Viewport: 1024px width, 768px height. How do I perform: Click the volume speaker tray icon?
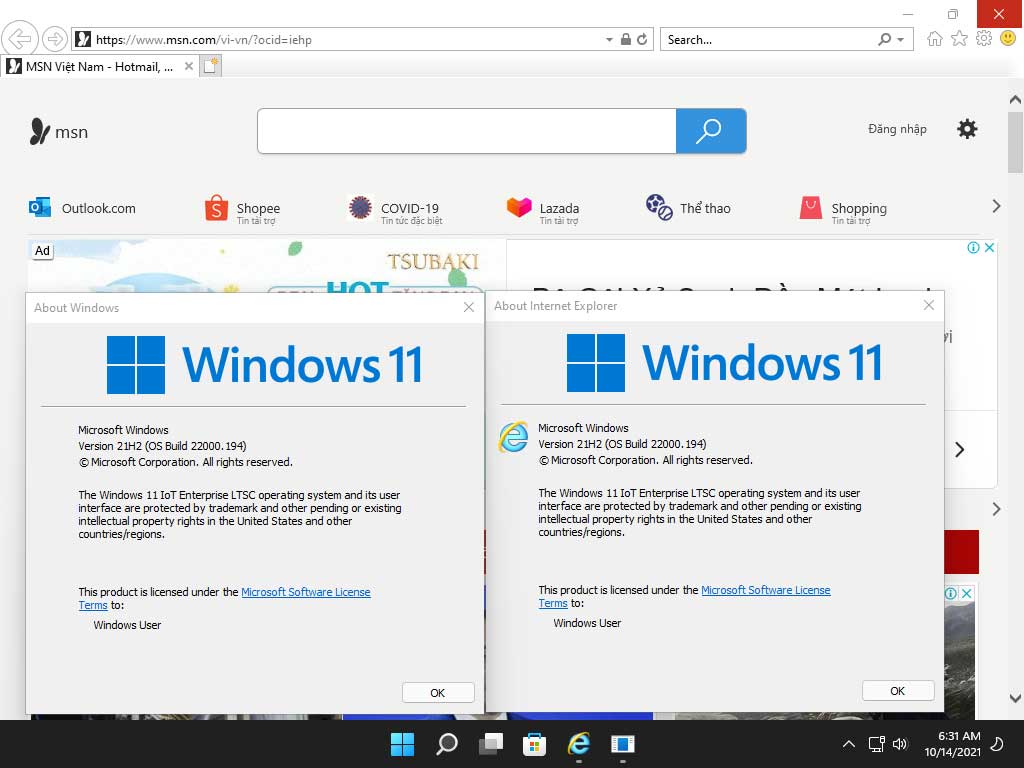[x=900, y=744]
